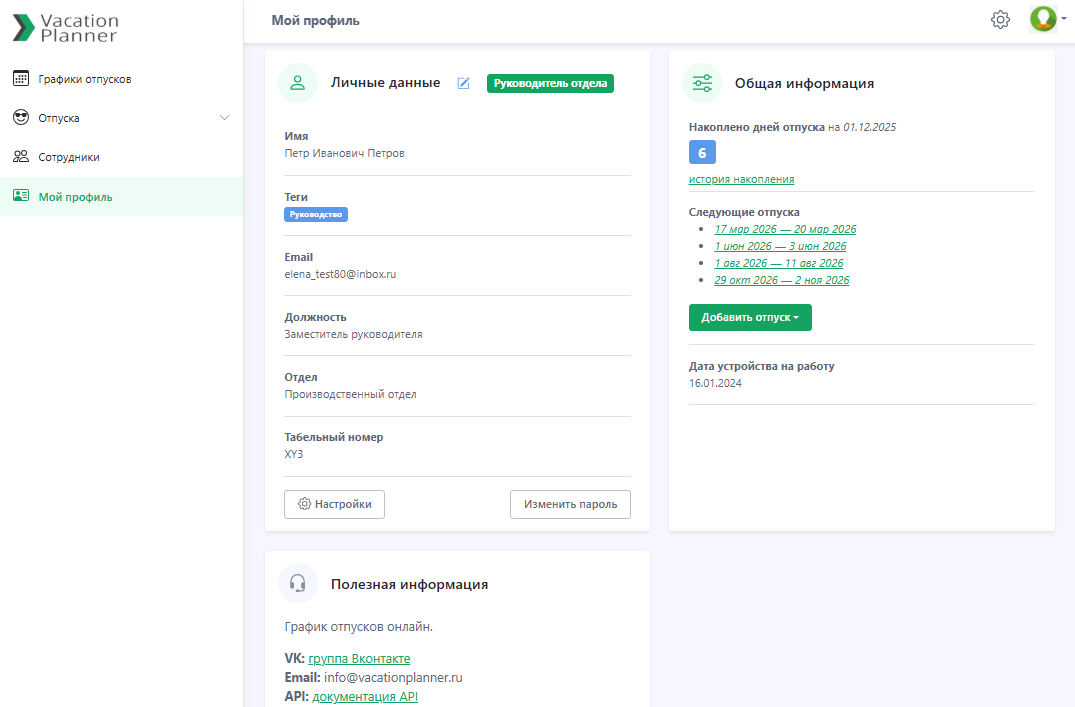Click the Отпуска smiley sidebar icon

click(21, 117)
